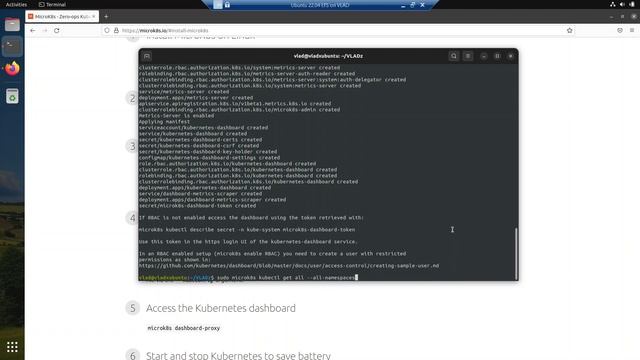
Task: Open the Terminal app menu in top bar
Action: tap(52, 4)
